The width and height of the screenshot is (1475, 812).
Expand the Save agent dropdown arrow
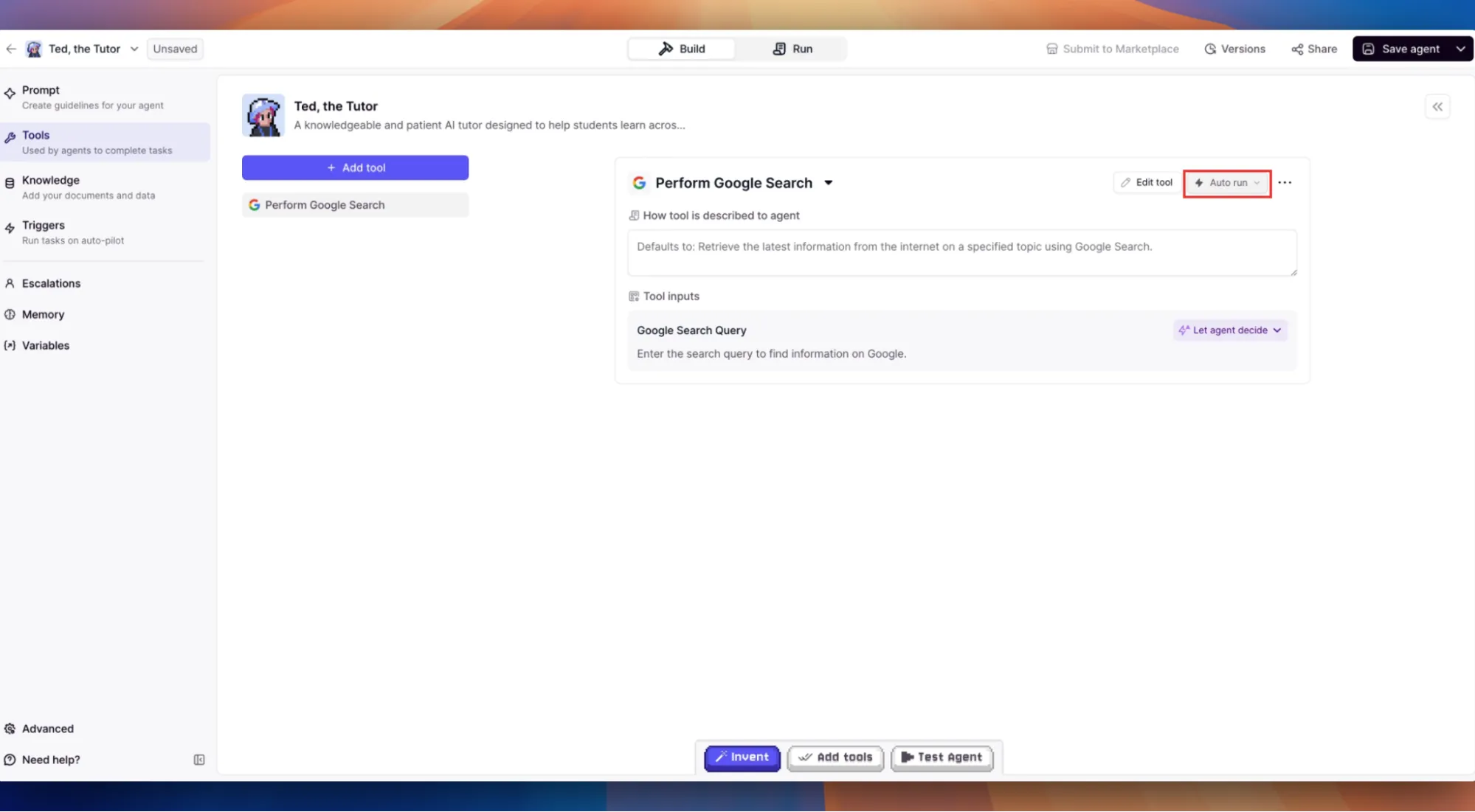click(1461, 49)
